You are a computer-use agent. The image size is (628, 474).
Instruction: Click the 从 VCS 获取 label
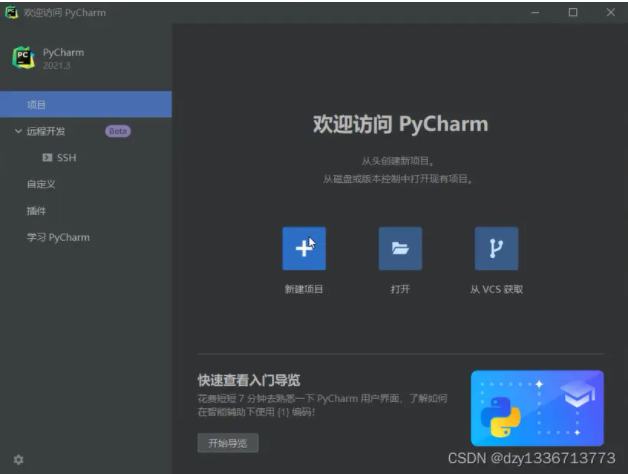(496, 289)
